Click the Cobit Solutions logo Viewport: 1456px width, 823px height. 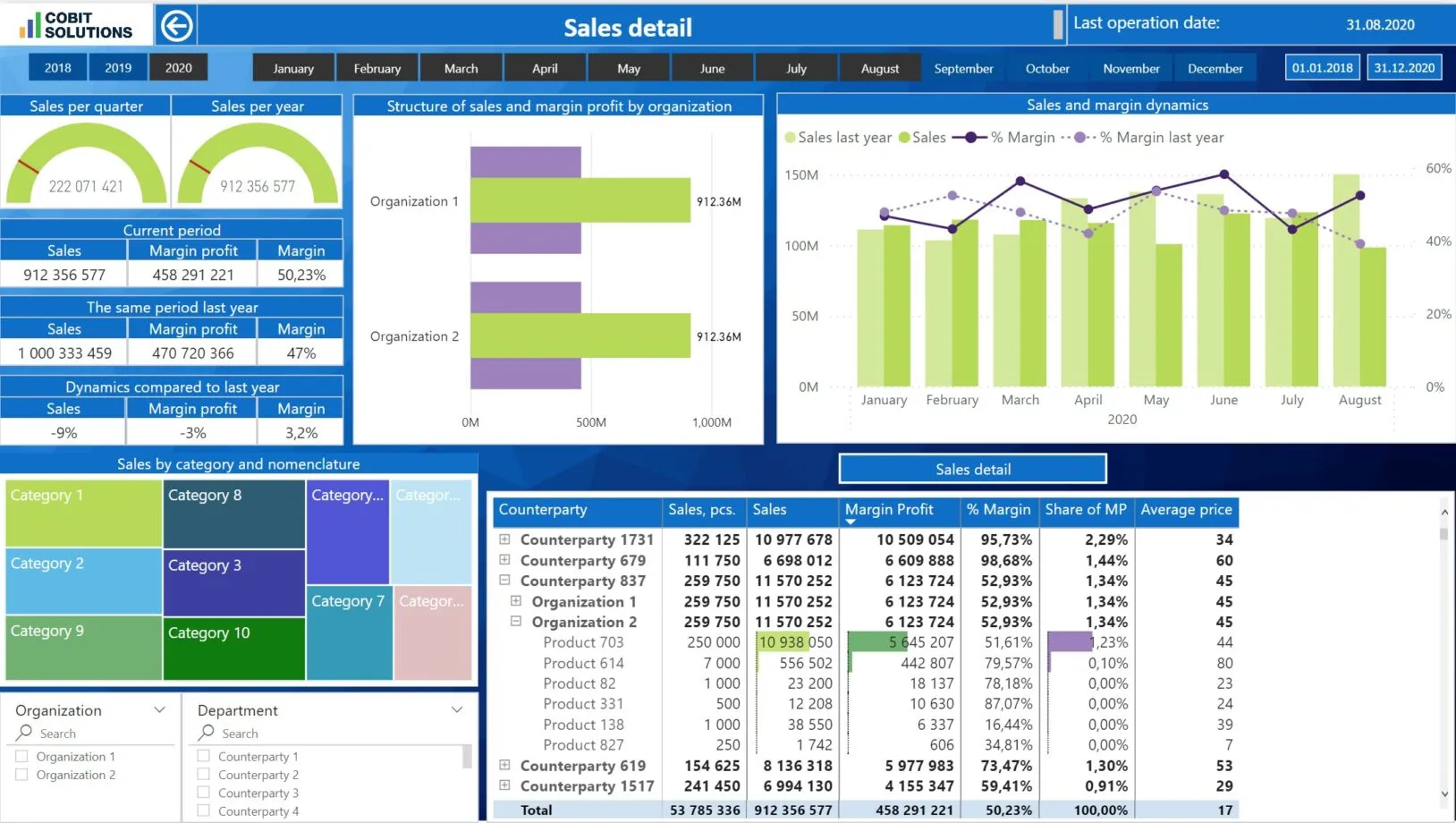tap(76, 26)
